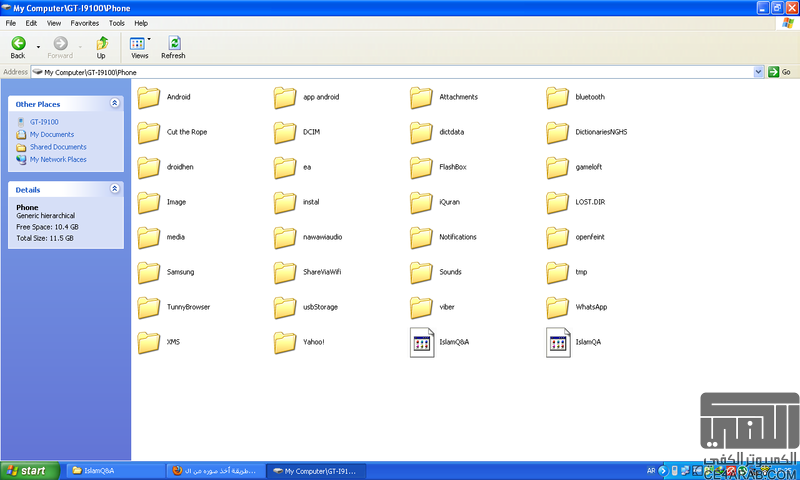
Task: Click the Refresh toolbar icon
Action: click(x=174, y=43)
